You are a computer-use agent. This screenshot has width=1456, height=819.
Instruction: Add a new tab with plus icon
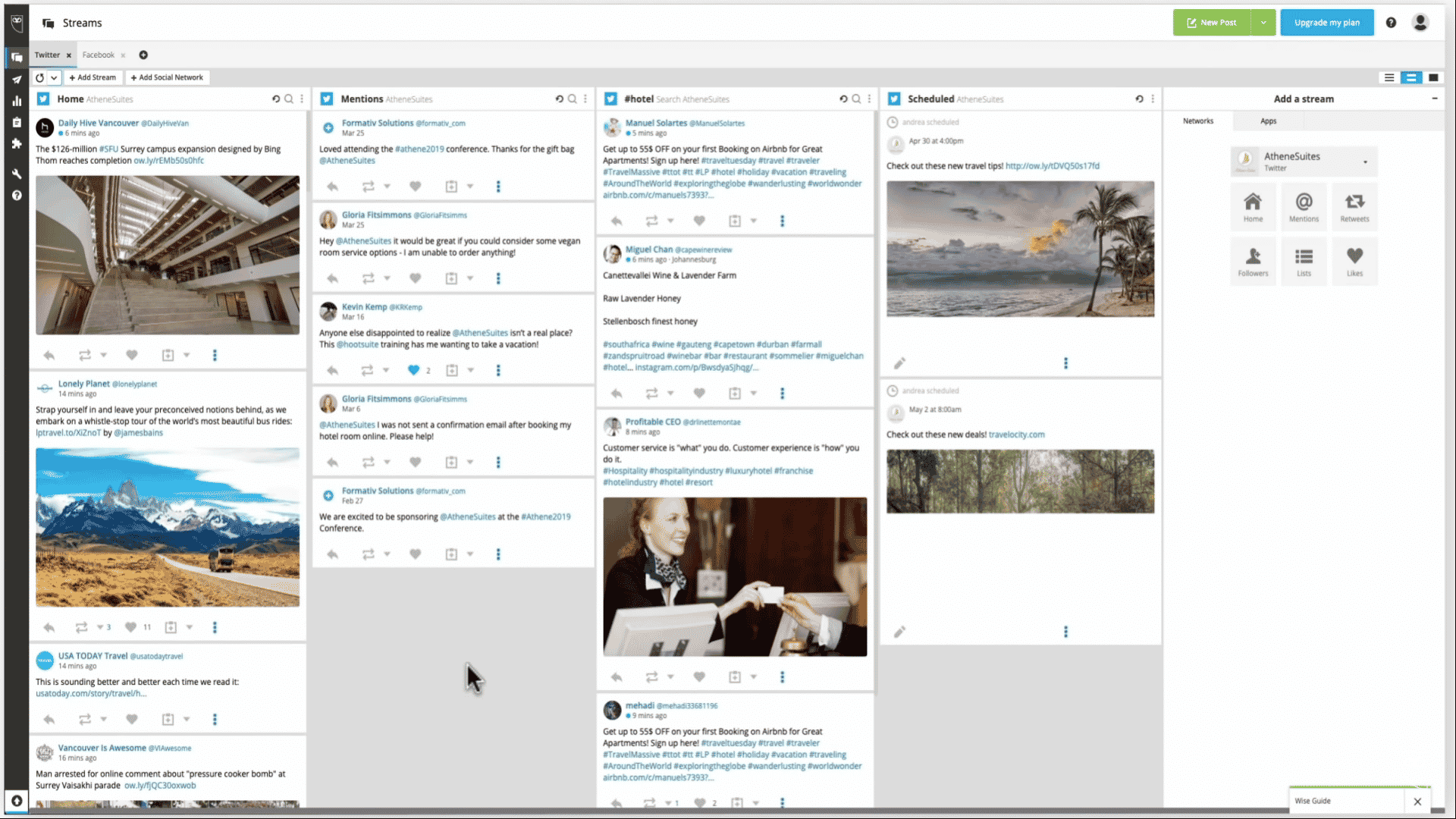143,55
